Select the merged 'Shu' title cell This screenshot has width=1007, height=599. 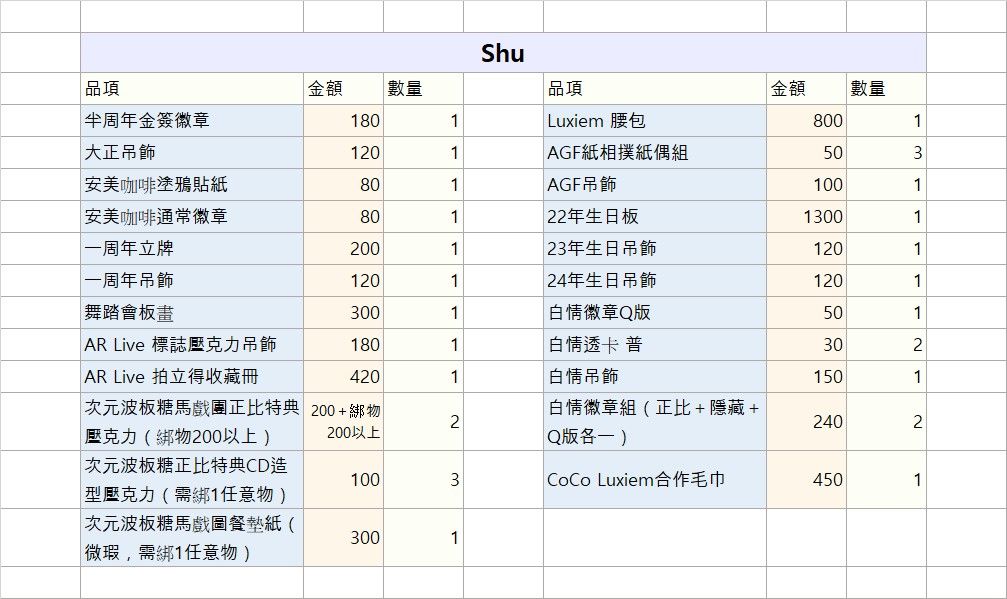(x=502, y=53)
